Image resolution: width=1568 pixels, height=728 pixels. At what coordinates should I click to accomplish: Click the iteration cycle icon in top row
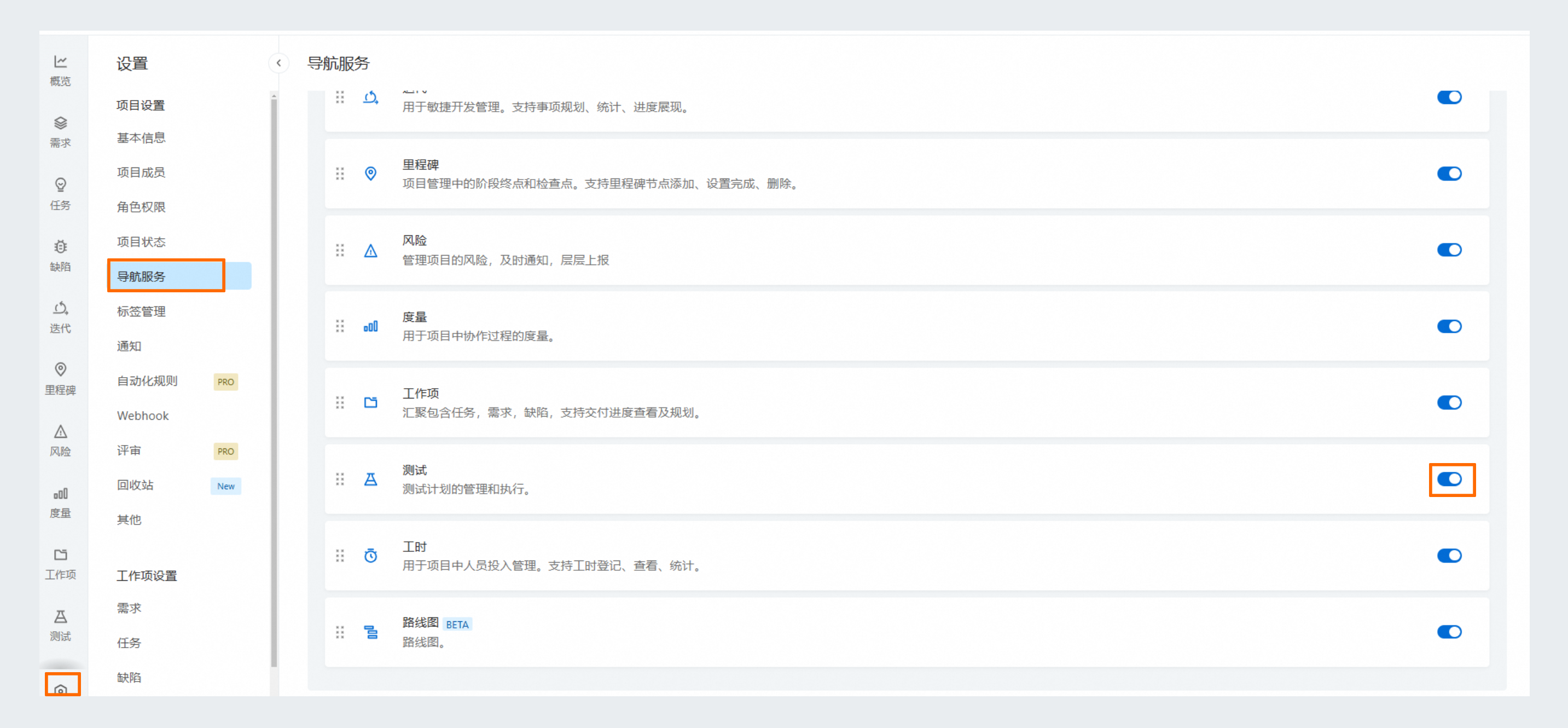tap(371, 97)
